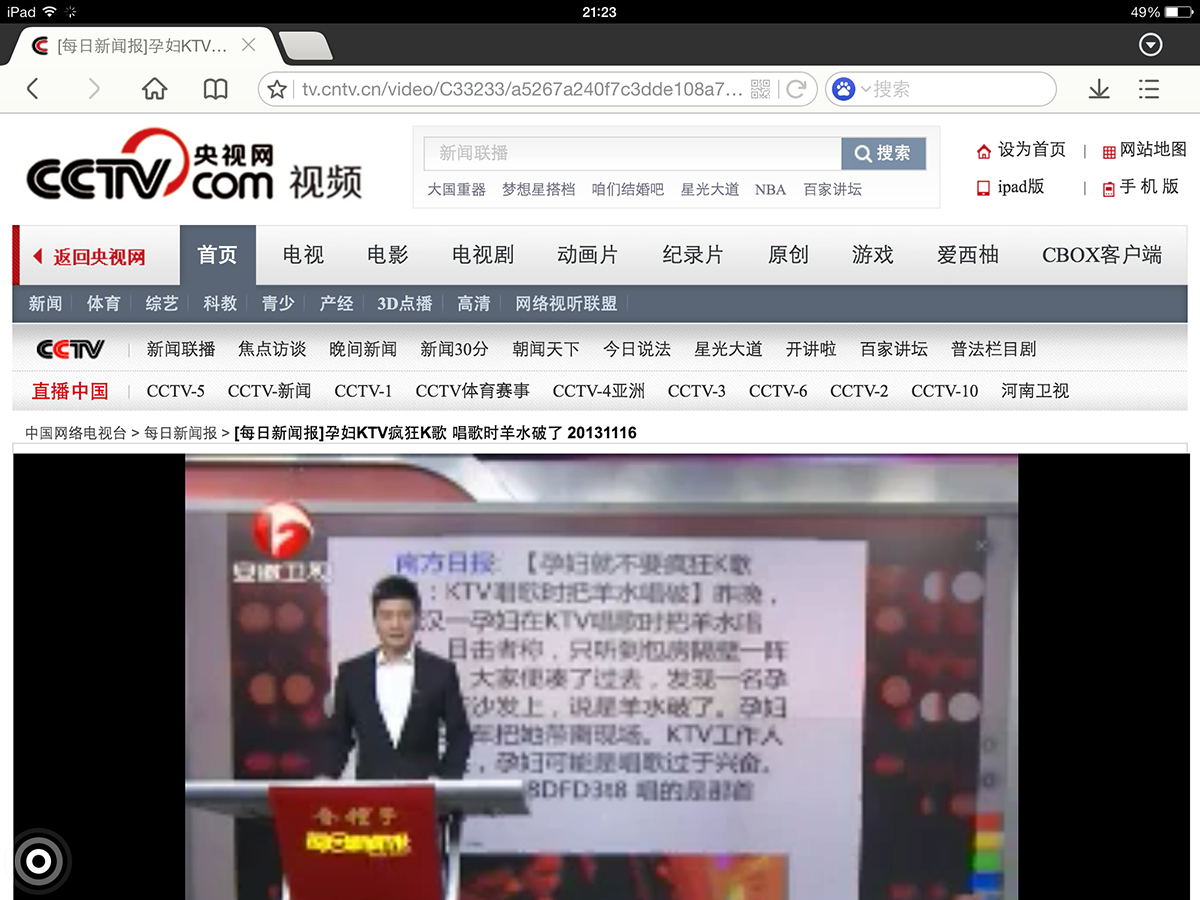
Task: Click the CCTV logo in program row
Action: tap(70, 349)
